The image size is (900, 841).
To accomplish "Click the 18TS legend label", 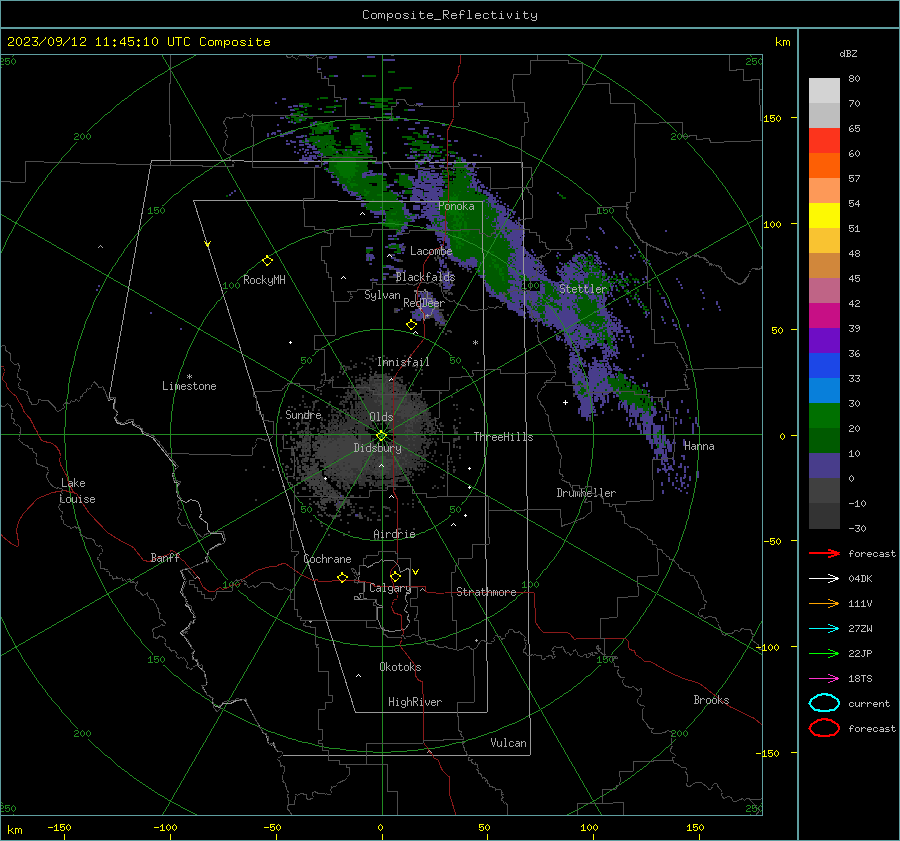I will click(860, 679).
